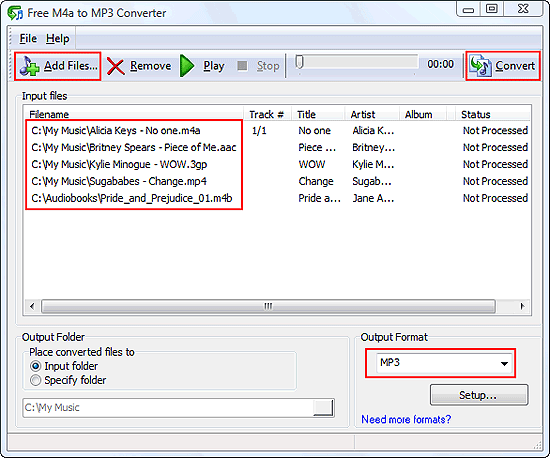The image size is (550, 458).
Task: Open the Help menu
Action: tap(58, 38)
